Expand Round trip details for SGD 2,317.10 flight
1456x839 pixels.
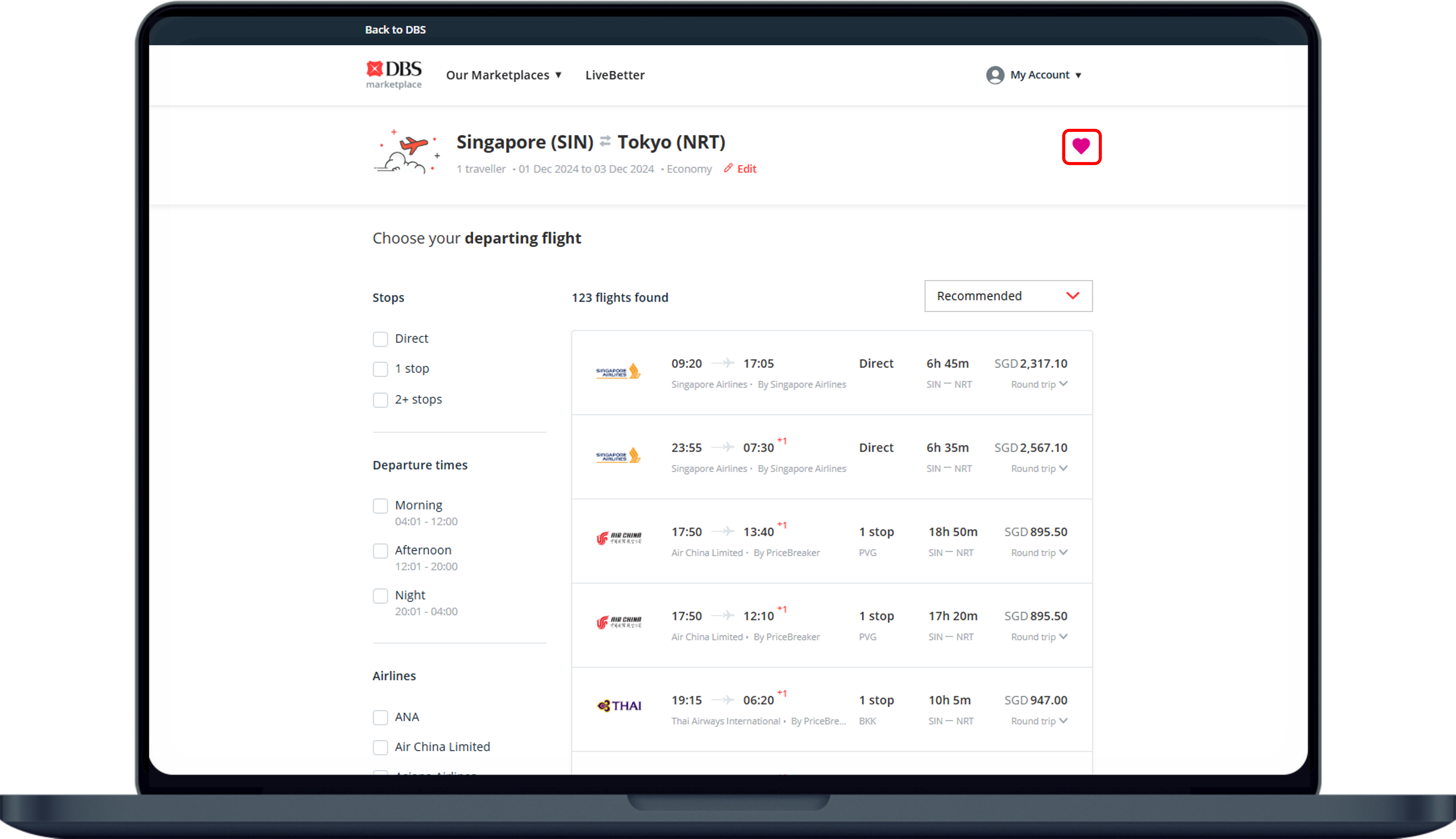click(1039, 384)
